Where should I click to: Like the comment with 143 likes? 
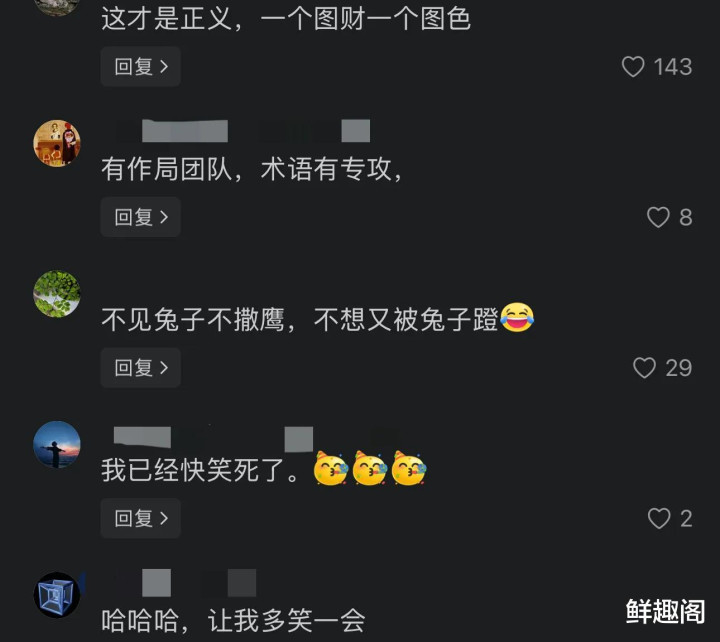coord(633,67)
